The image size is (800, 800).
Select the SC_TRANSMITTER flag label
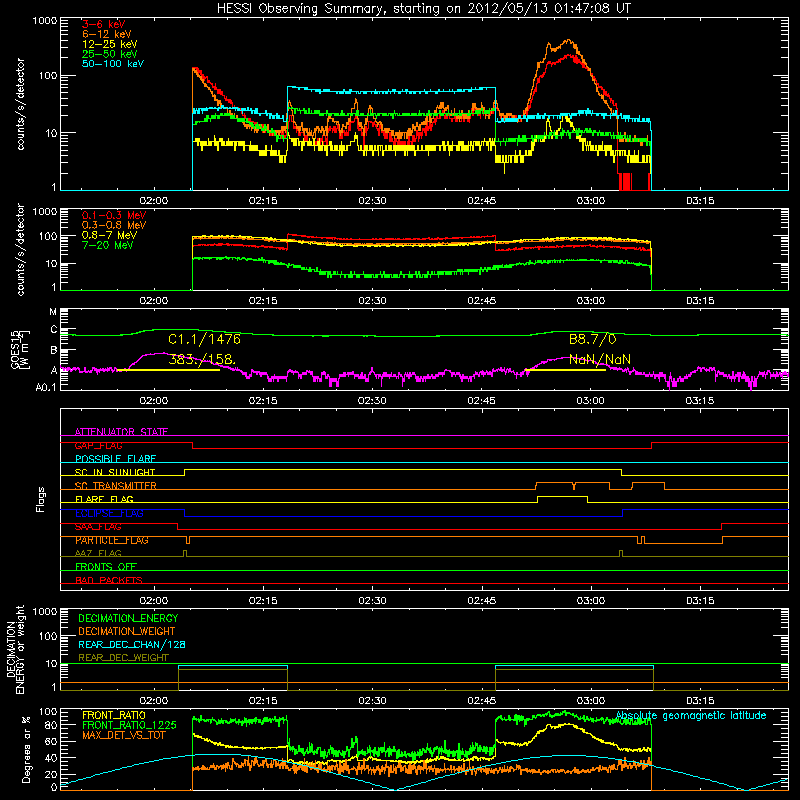point(116,486)
